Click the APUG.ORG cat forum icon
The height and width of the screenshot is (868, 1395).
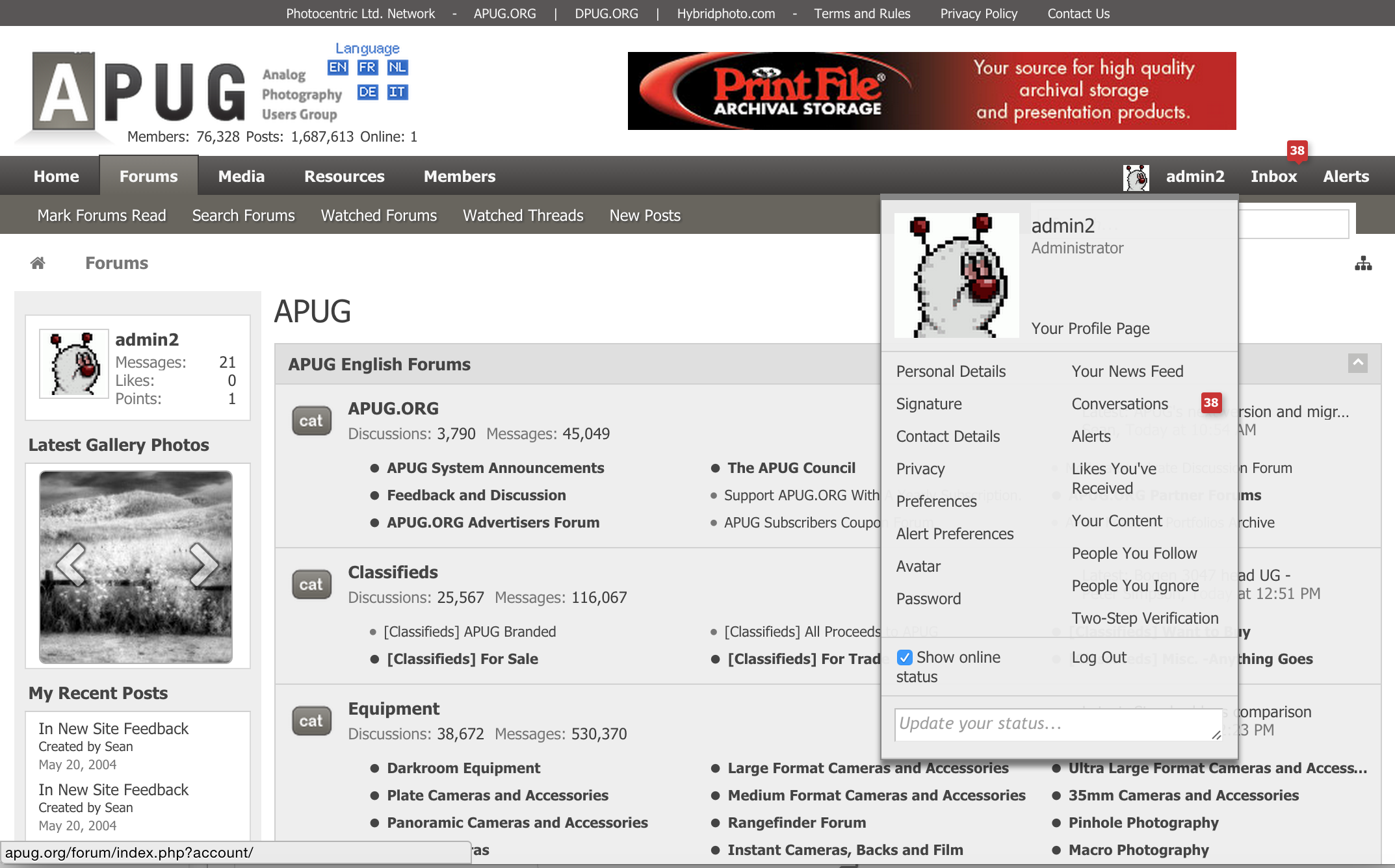coord(311,421)
